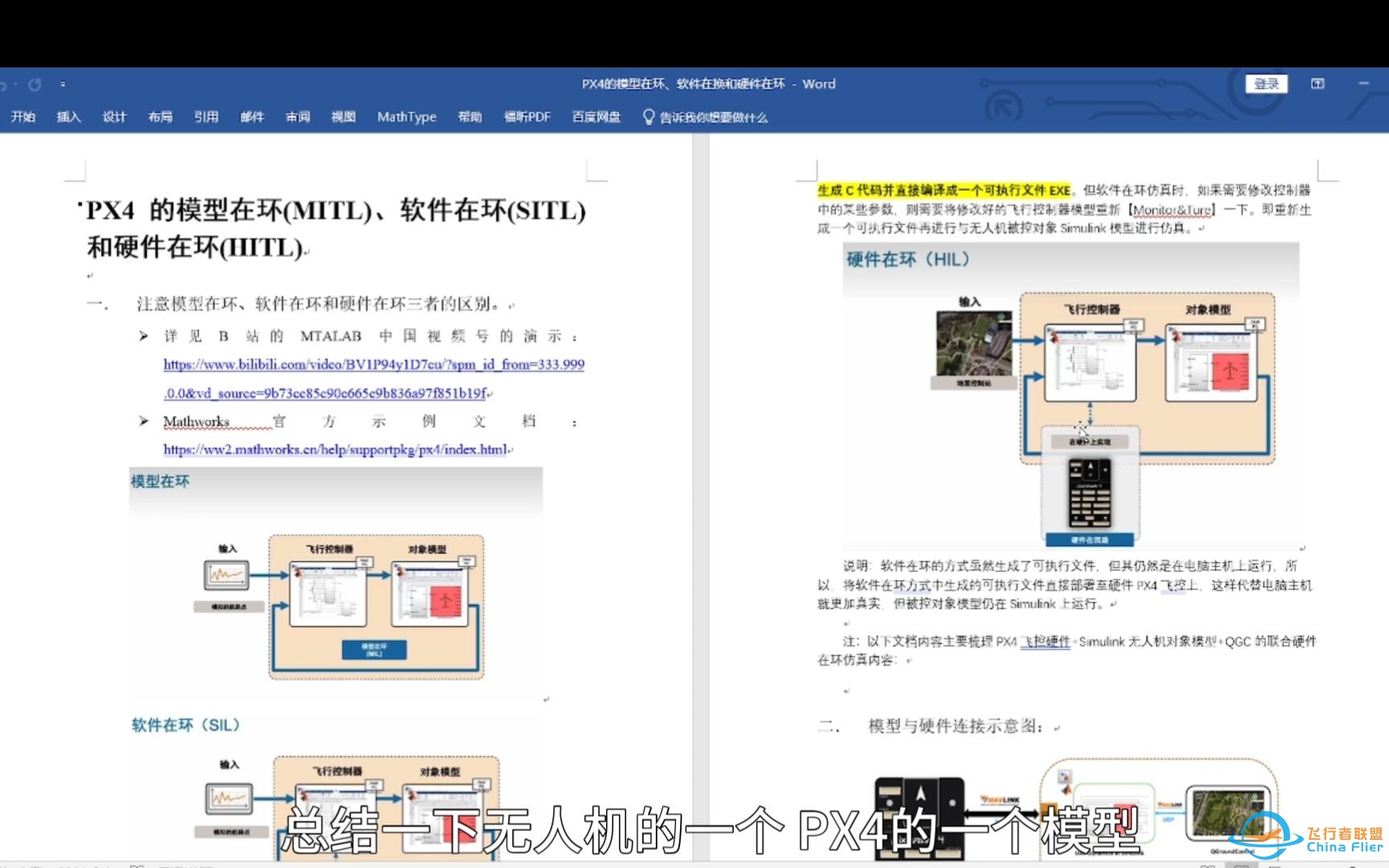Click the 模型在环 diagram heading

pyautogui.click(x=161, y=481)
